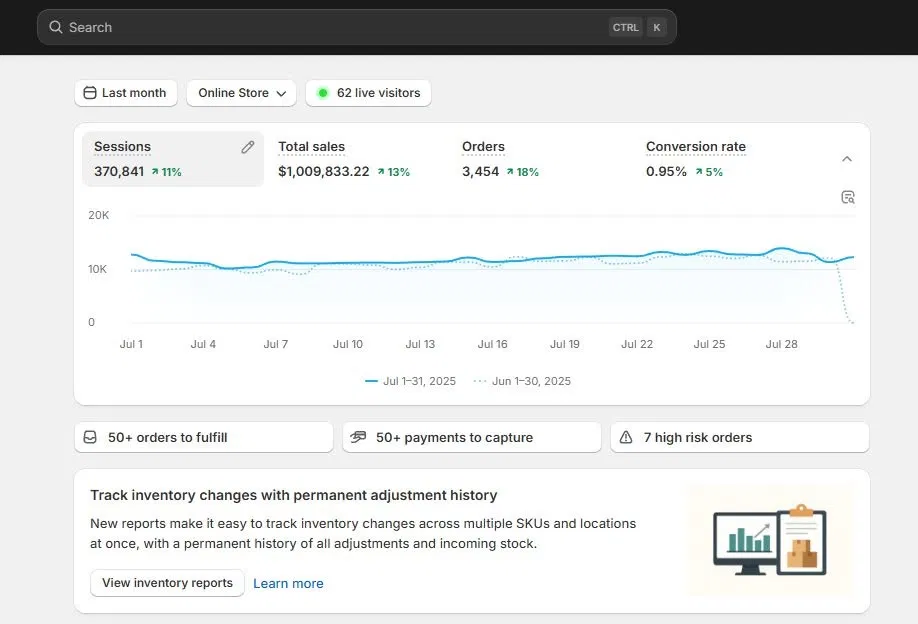Click View inventory reports button
Image resolution: width=918 pixels, height=624 pixels.
pos(167,583)
